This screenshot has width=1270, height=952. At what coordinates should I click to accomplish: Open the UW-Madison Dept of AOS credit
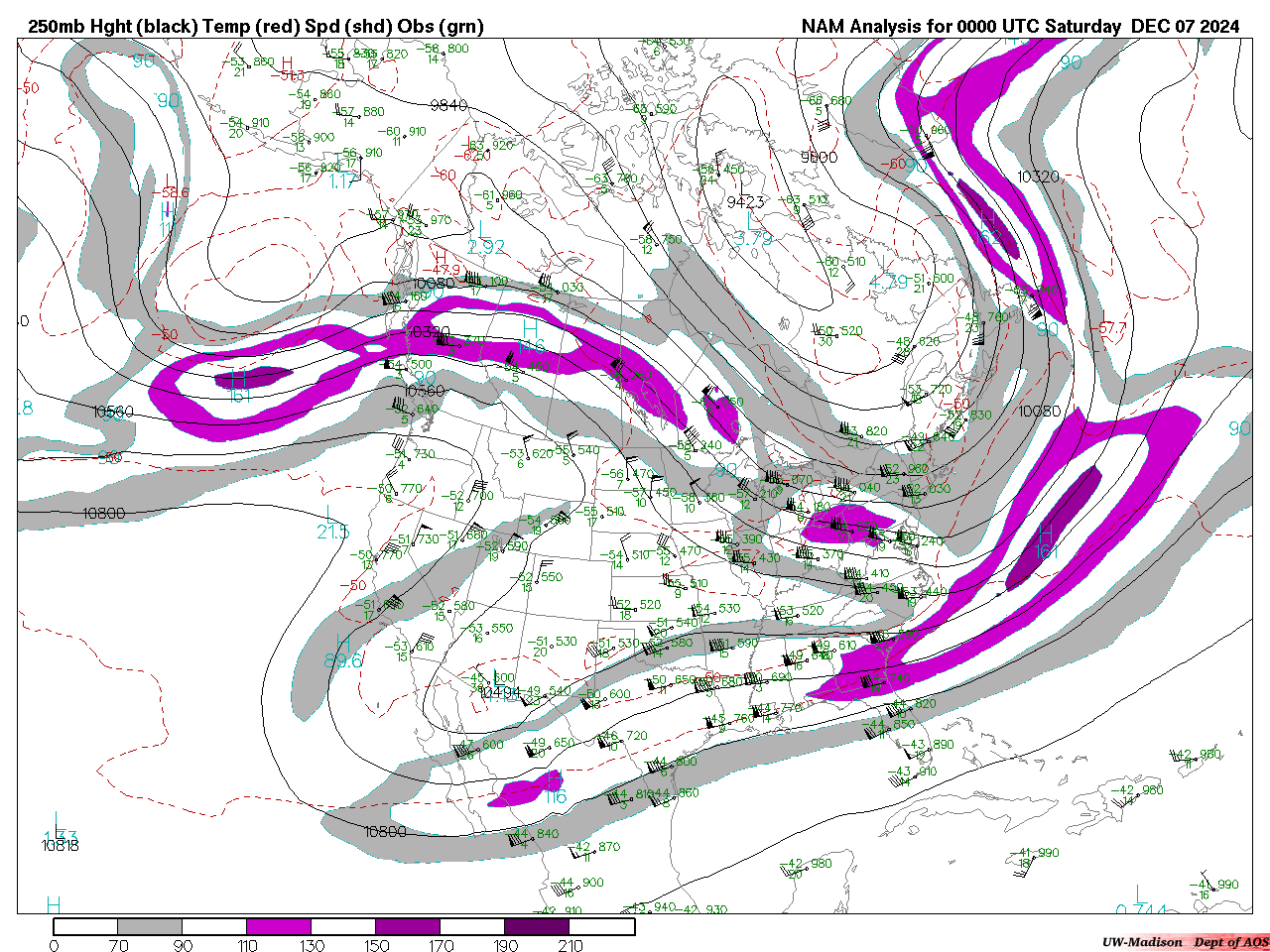pos(1185,942)
